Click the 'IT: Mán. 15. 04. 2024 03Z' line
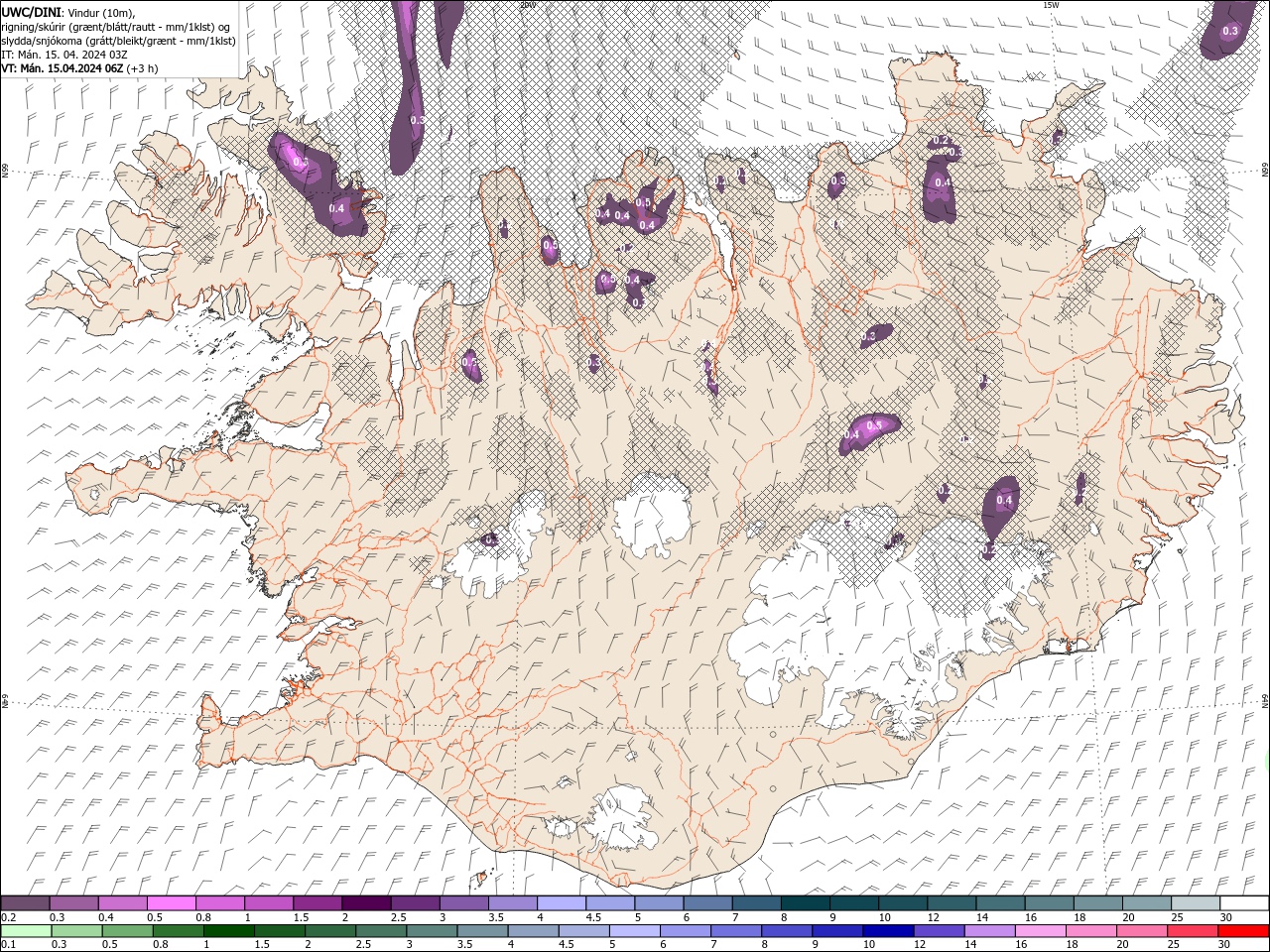1270x952 pixels. (64, 55)
